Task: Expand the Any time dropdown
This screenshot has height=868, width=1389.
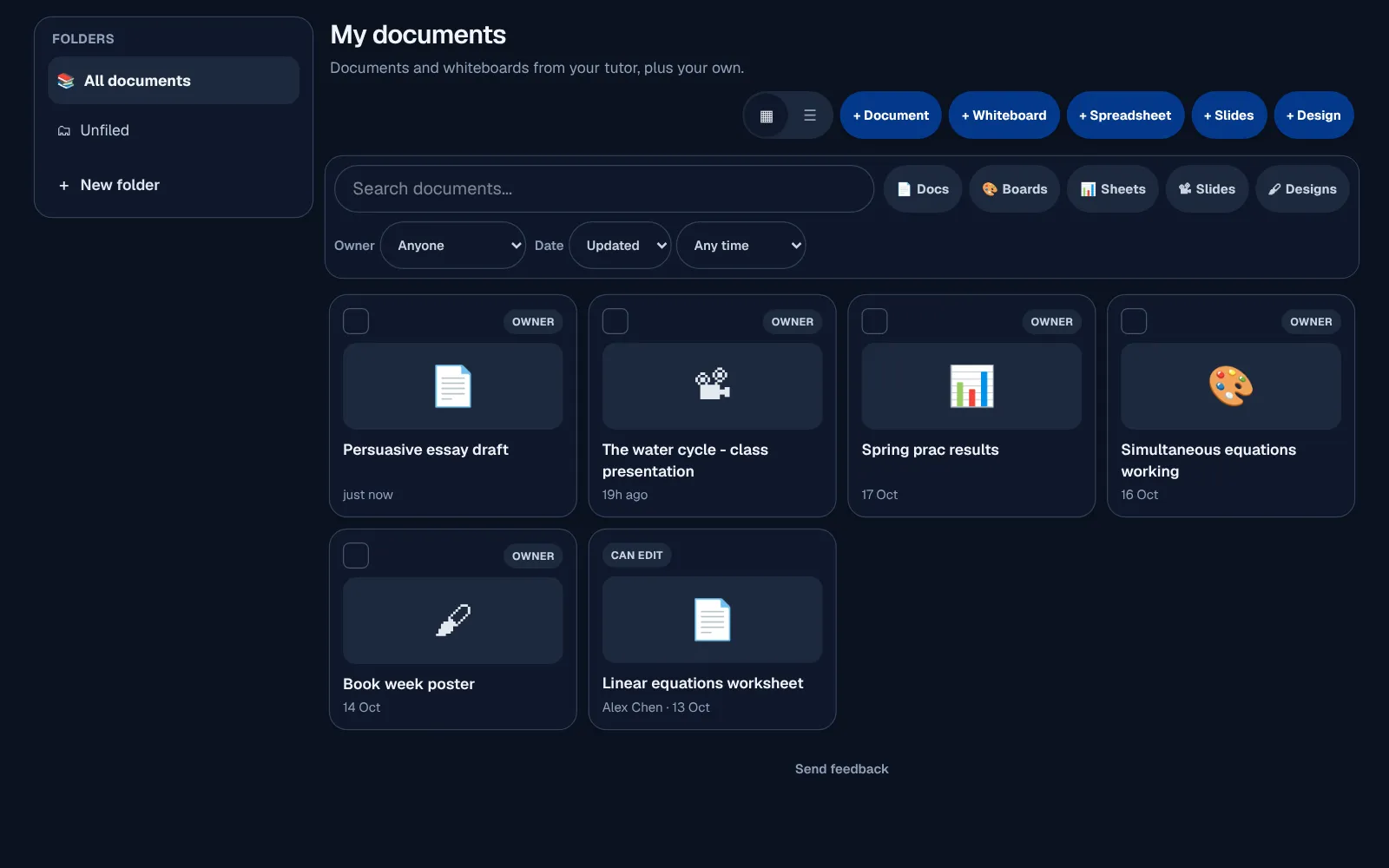Action: 741,246
